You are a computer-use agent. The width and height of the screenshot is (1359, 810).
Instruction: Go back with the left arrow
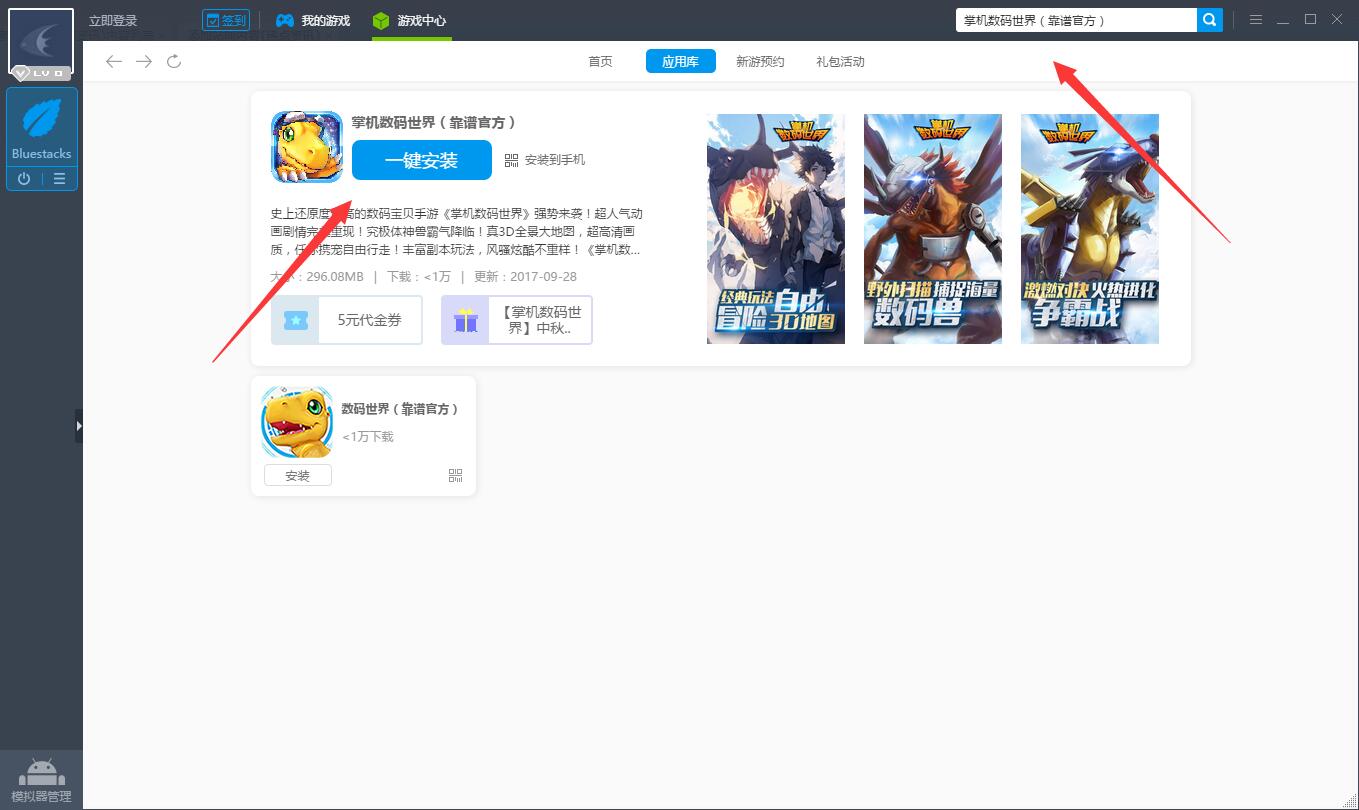point(114,62)
